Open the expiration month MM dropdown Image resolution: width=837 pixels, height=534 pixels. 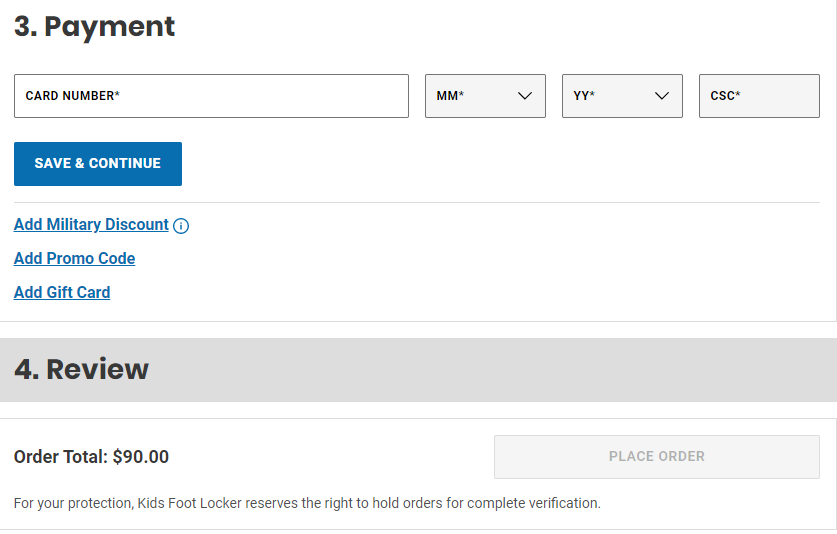pyautogui.click(x=485, y=96)
